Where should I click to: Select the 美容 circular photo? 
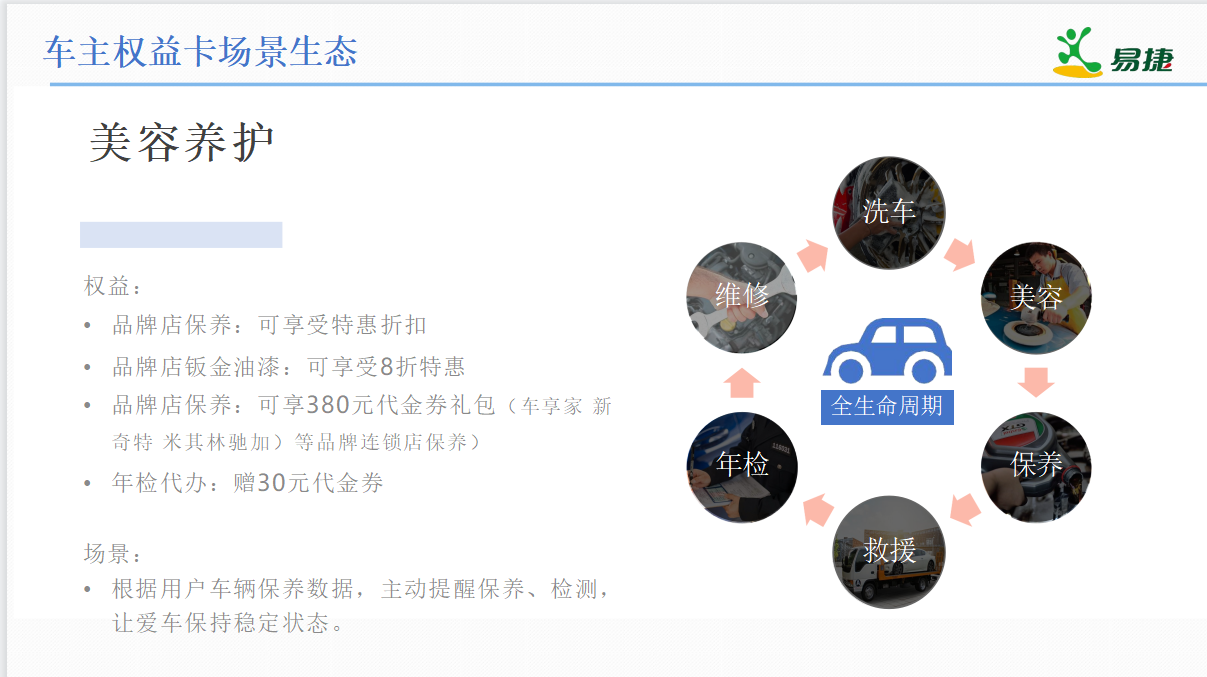1035,298
